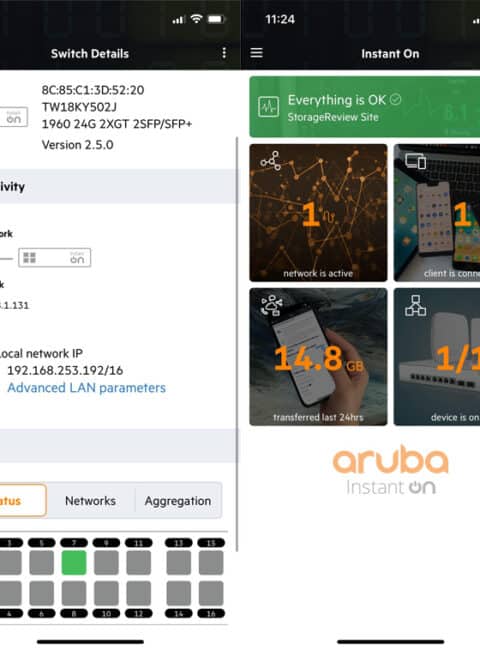Open the network is active tile
This screenshot has height=650, width=480.
tap(318, 213)
